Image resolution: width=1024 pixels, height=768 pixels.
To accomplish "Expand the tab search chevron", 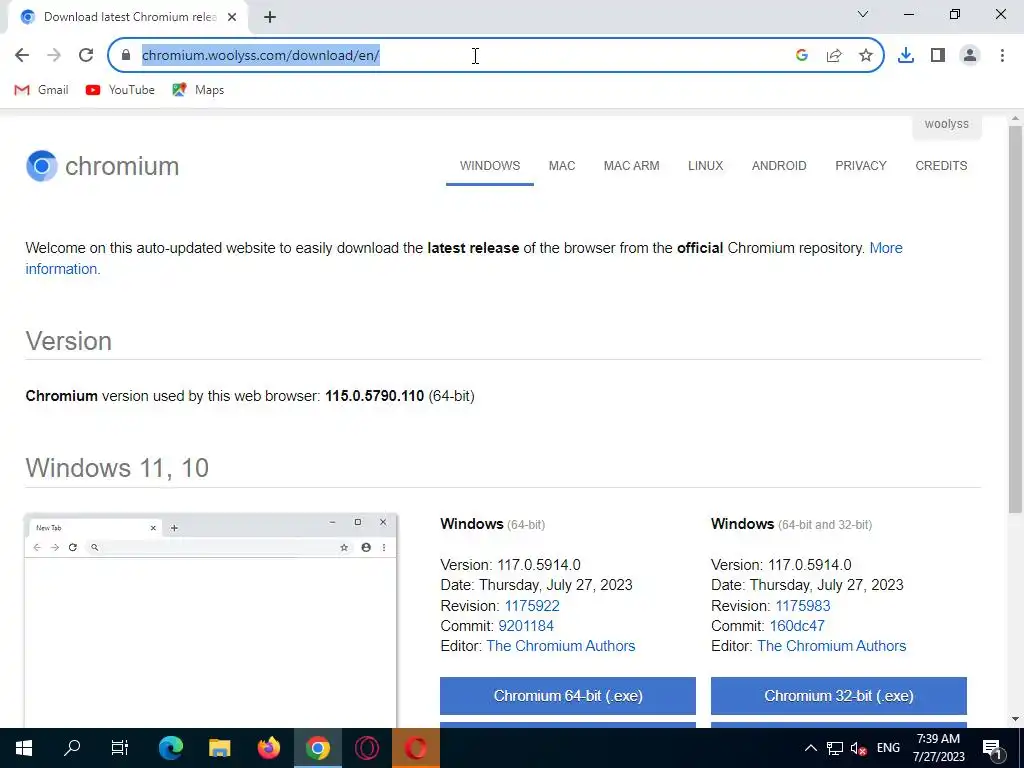I will coord(863,14).
